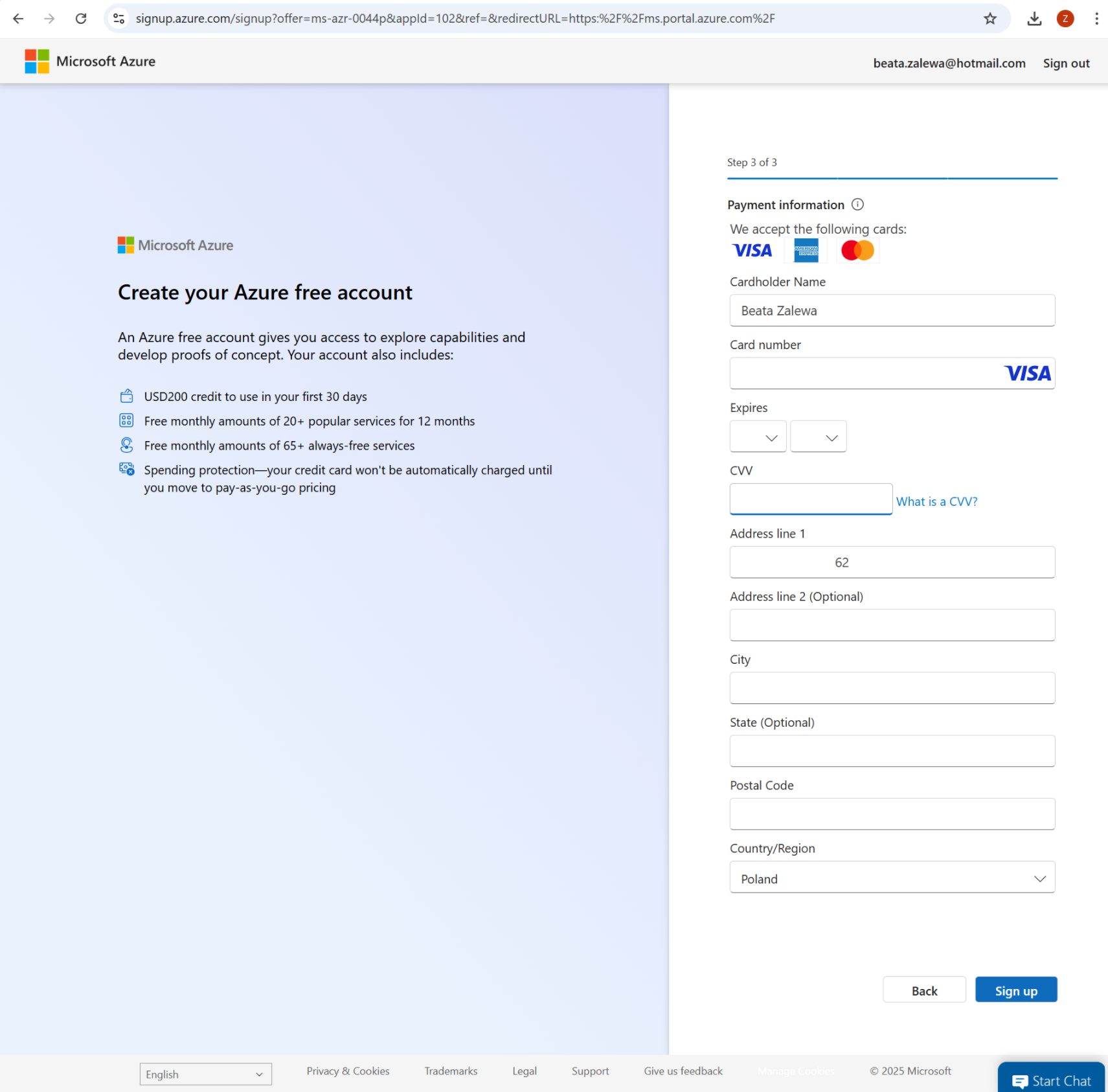
Task: Click the Payment information info icon
Action: click(x=857, y=205)
